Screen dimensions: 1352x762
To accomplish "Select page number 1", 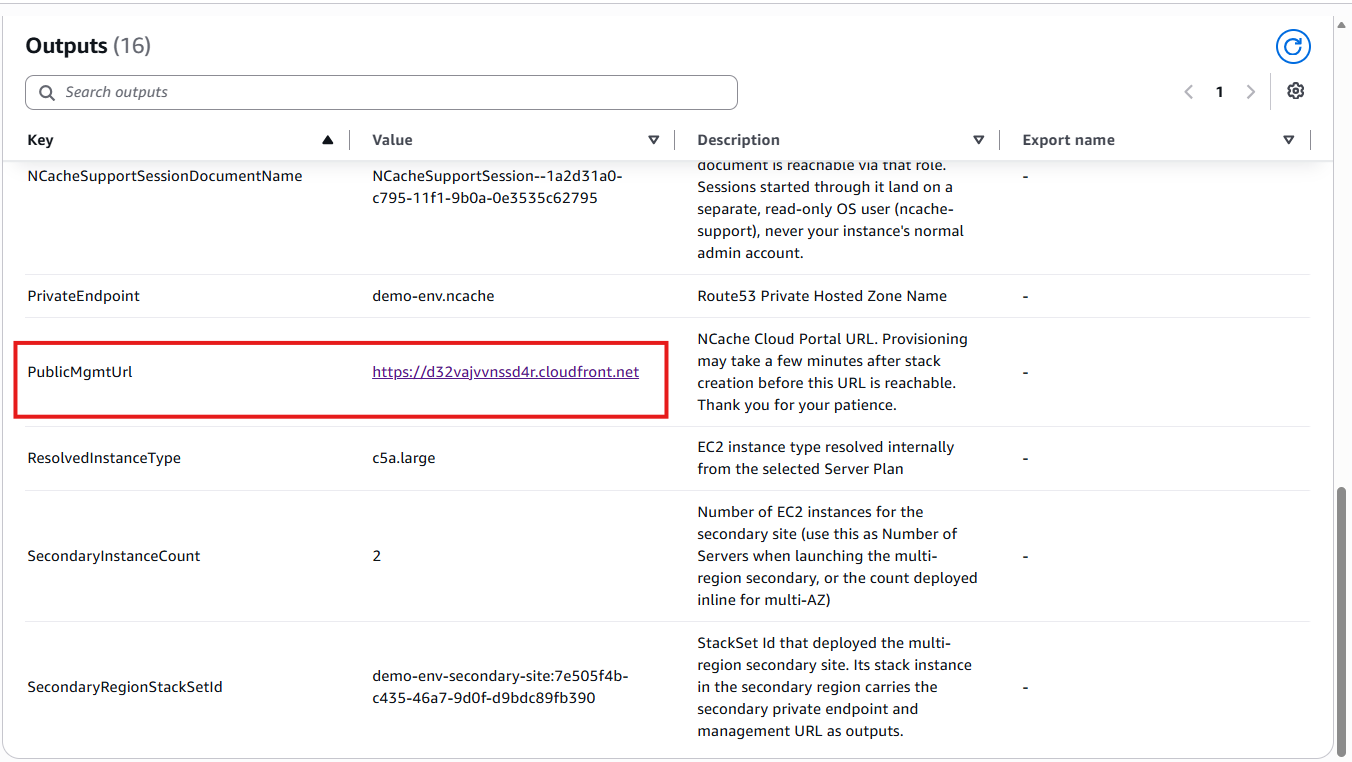I will [1219, 92].
